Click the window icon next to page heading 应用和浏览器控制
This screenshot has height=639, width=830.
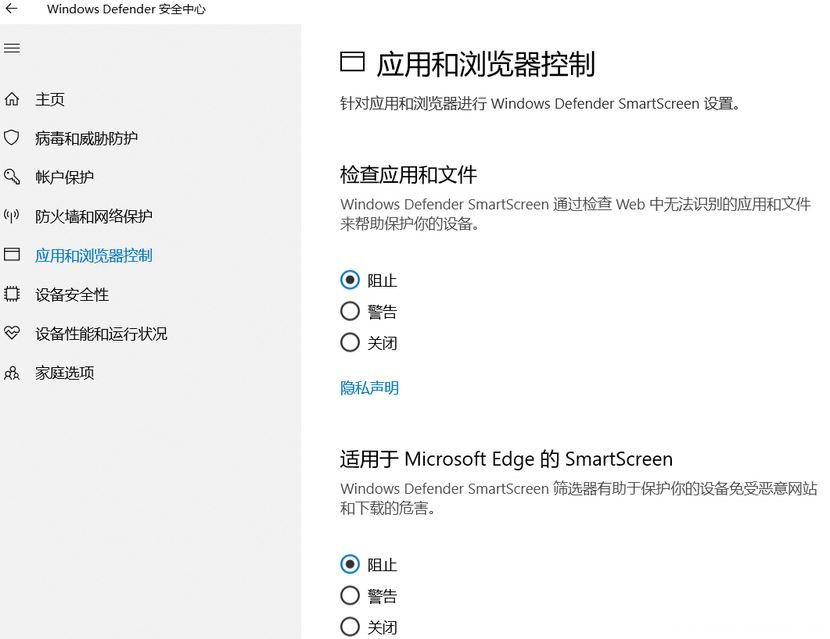click(x=352, y=62)
